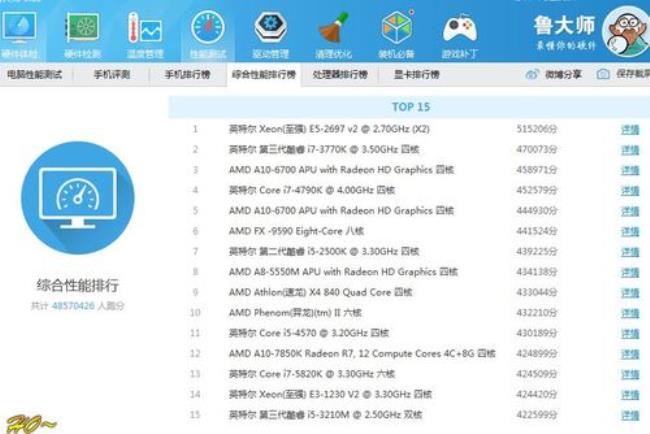
Task: Open the 驱动管理 driver management icon
Action: coord(270,27)
